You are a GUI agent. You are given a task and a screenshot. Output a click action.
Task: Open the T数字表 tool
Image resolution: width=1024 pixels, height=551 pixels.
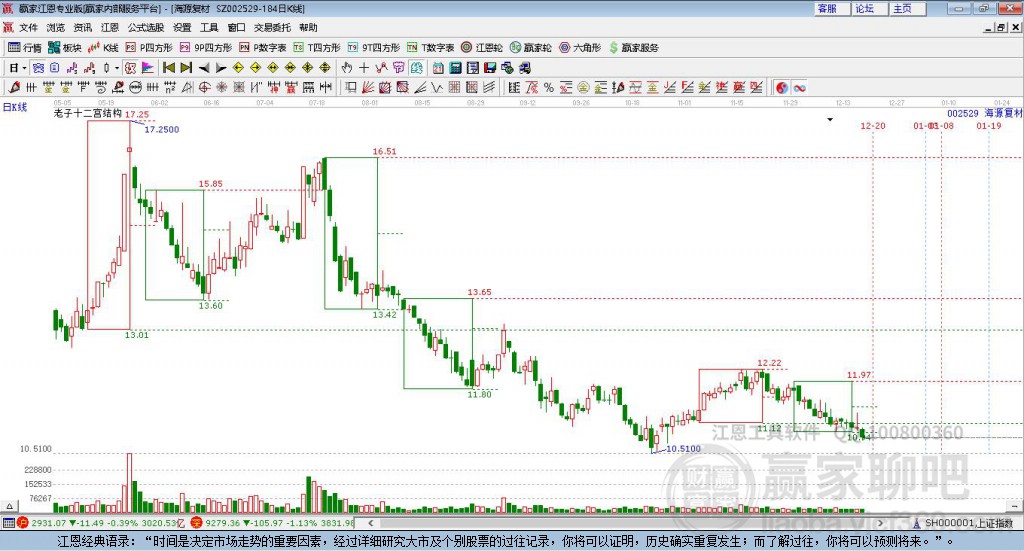point(430,48)
